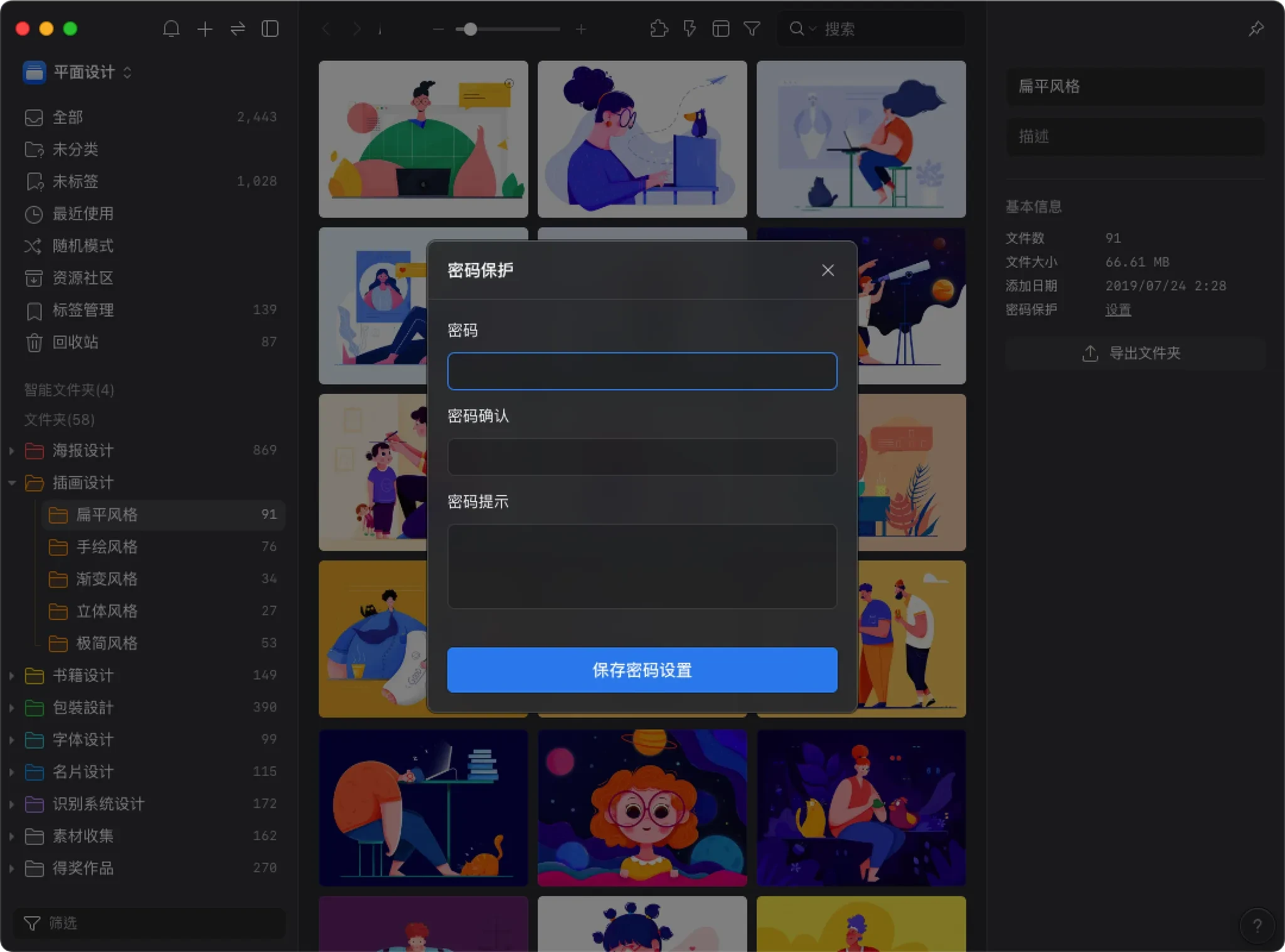This screenshot has width=1285, height=952.
Task: Open thumbnail of woman typing at laptop
Action: point(642,139)
